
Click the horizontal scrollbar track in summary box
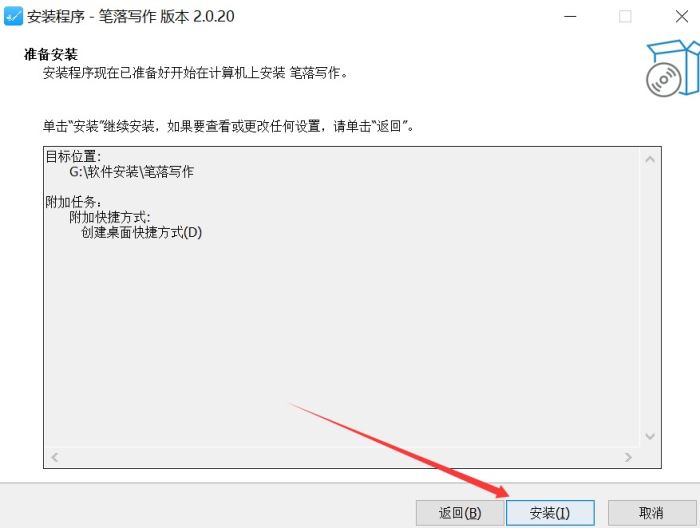tap(342, 457)
